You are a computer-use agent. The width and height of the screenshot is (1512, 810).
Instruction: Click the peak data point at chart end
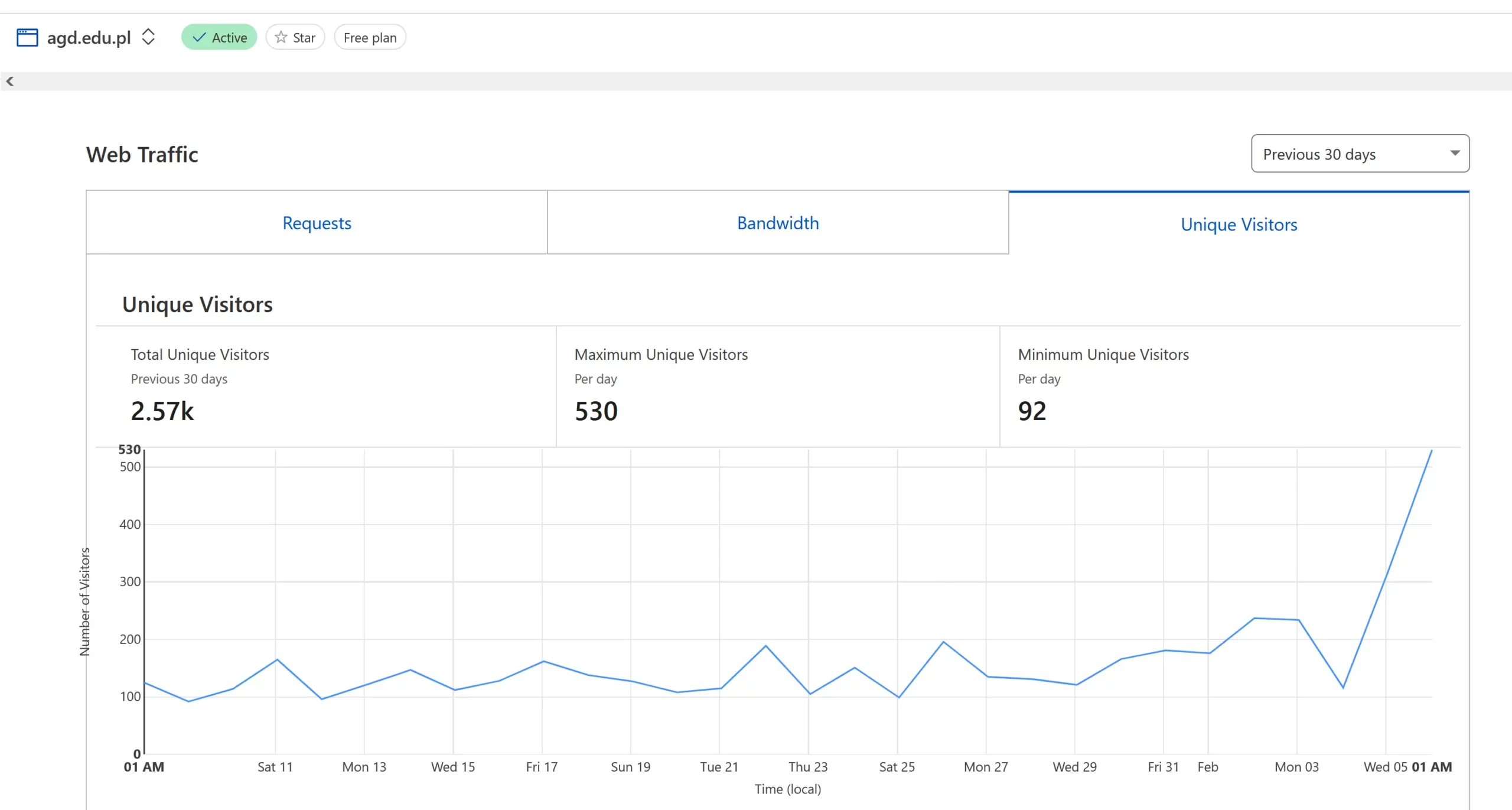[1431, 451]
